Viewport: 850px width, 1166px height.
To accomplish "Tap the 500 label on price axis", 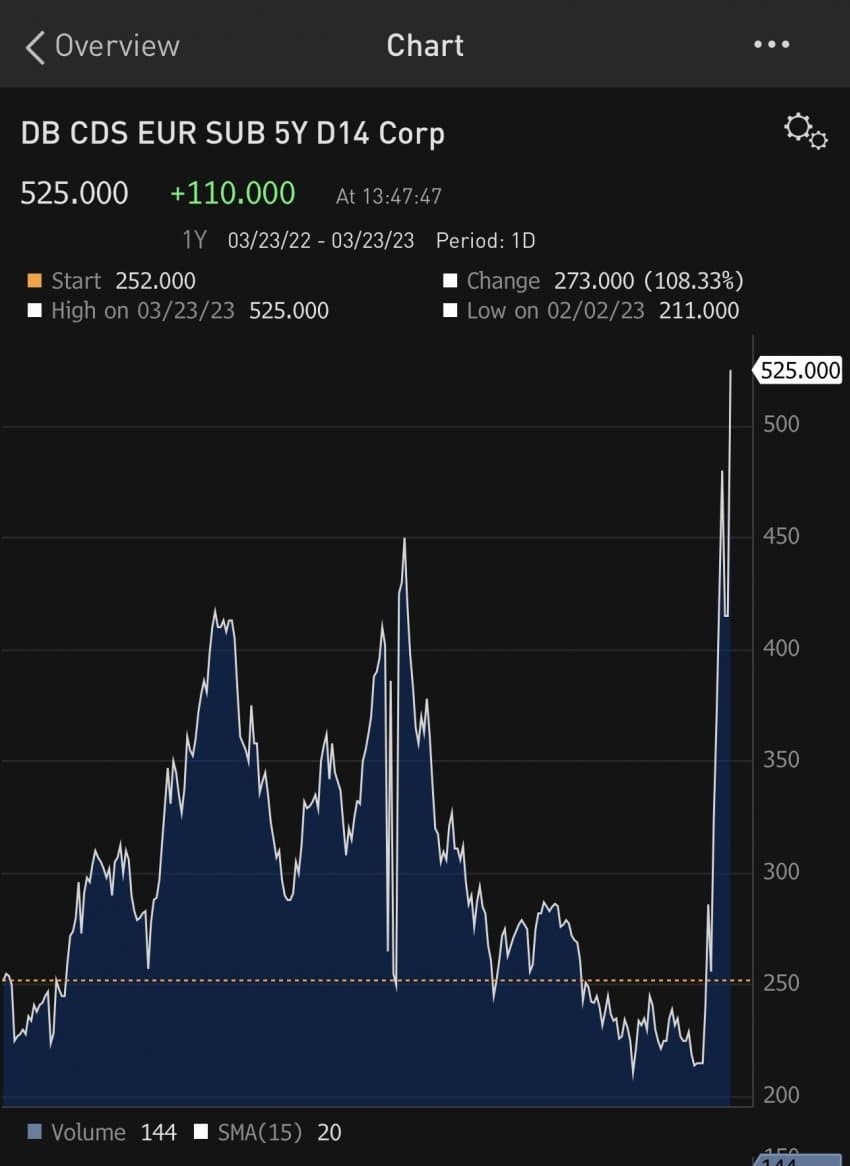I will 780,425.
